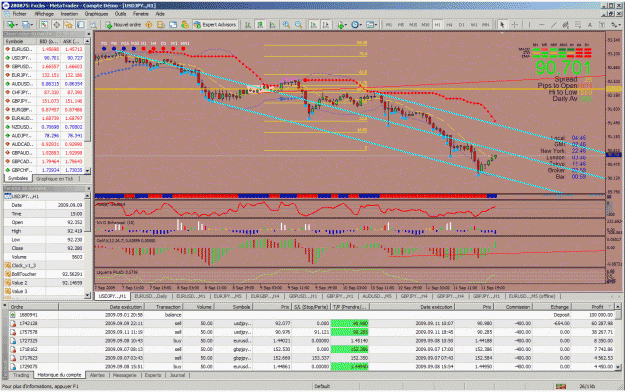Image resolution: width=625 pixels, height=392 pixels.
Task: Switch timeframe to M15
Action: 413,25
